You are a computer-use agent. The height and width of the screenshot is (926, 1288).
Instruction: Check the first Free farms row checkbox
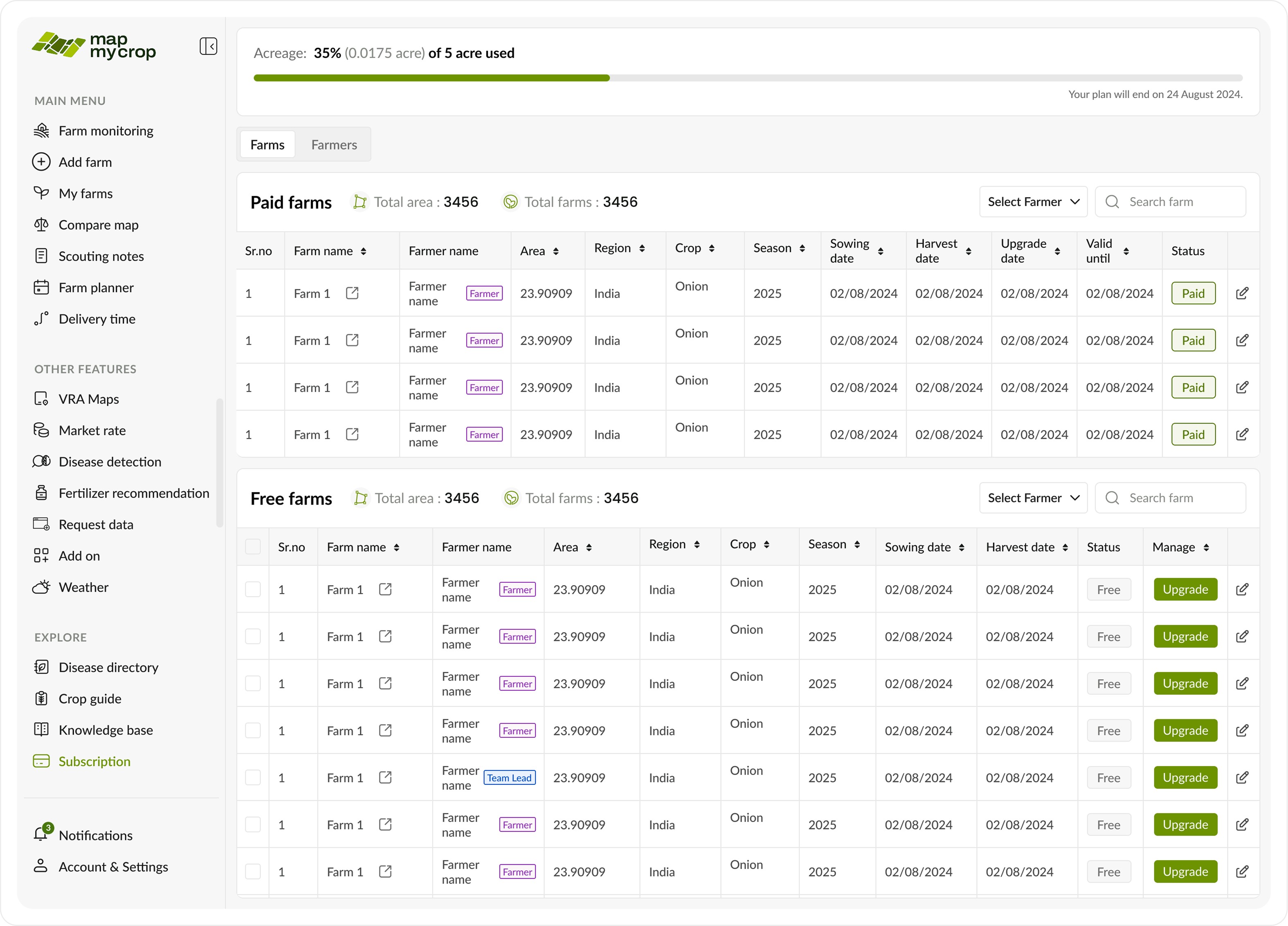253,589
